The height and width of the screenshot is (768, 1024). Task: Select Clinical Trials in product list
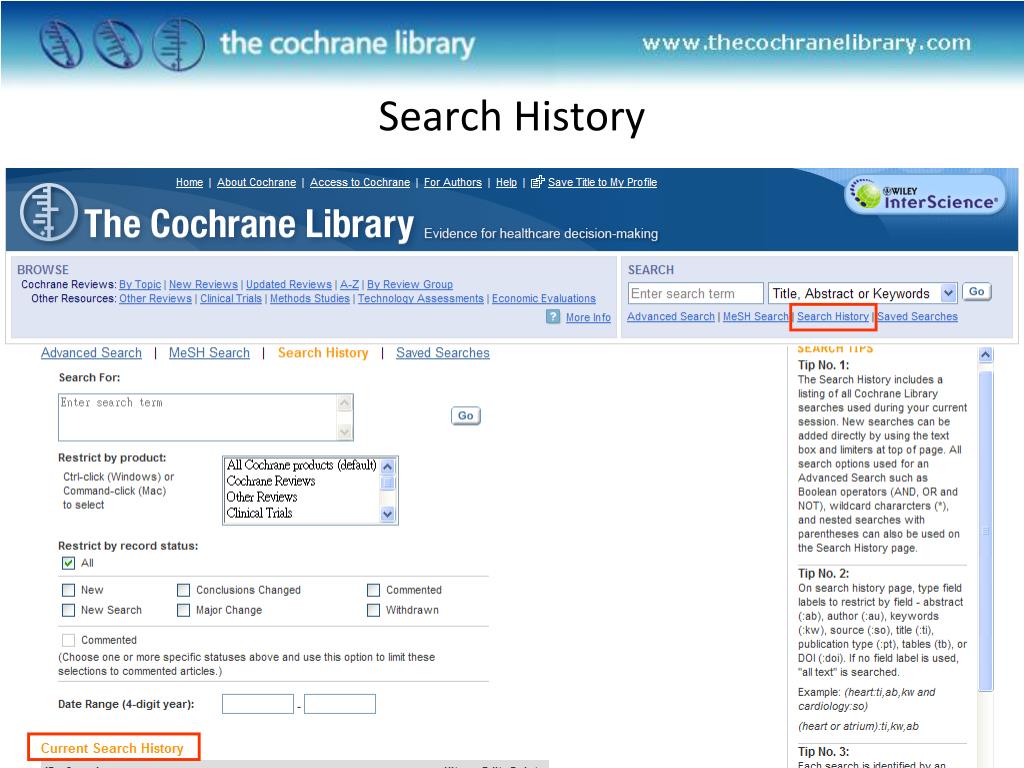(259, 513)
